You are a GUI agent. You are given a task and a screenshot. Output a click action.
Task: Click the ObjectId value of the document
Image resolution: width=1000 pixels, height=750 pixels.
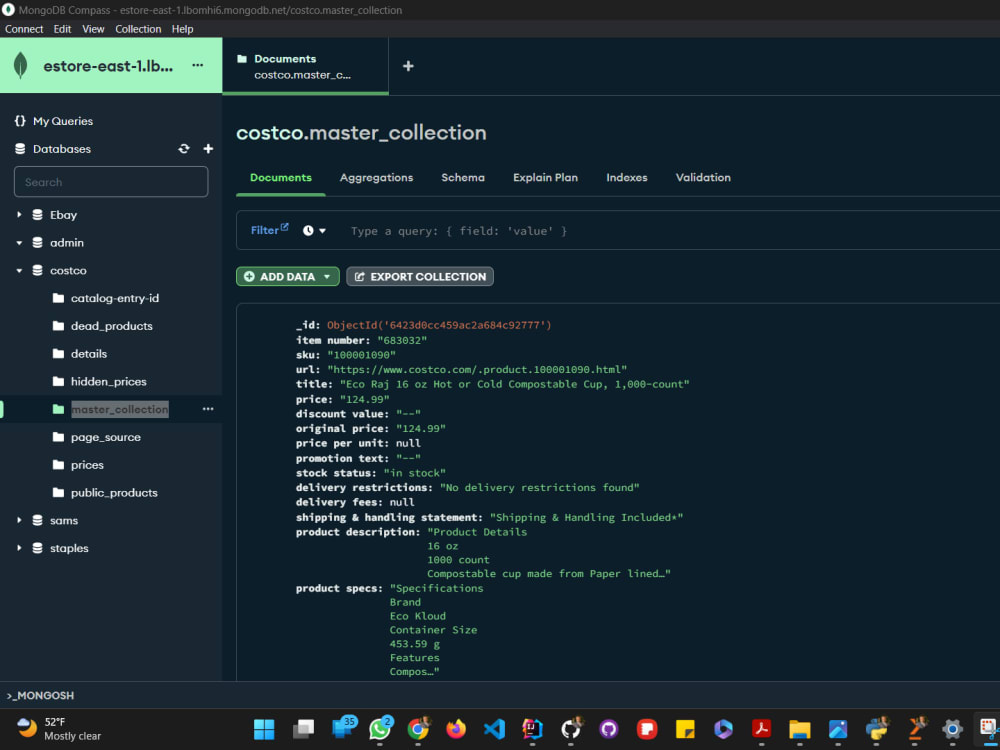439,325
